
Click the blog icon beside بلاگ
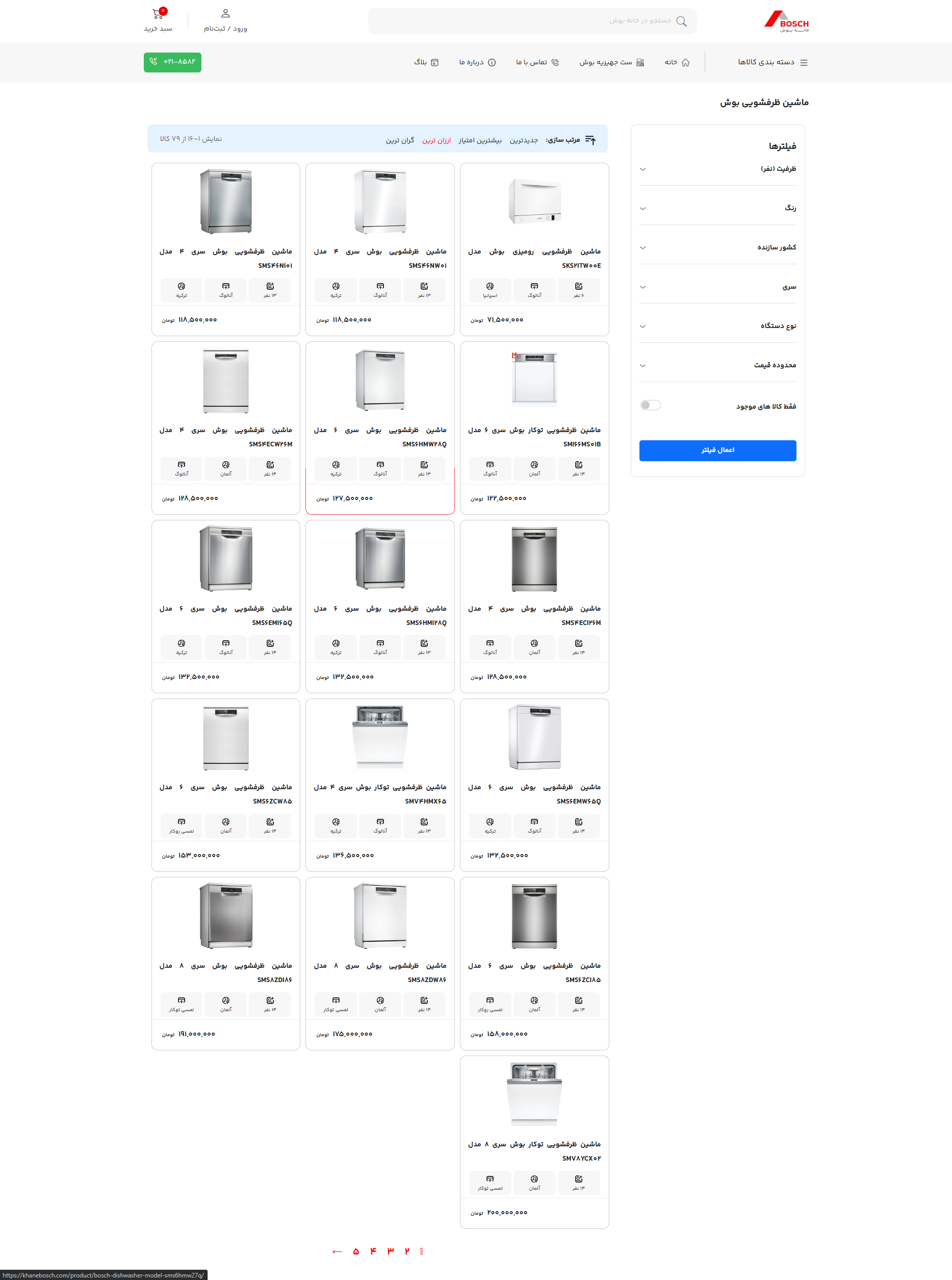[x=435, y=62]
